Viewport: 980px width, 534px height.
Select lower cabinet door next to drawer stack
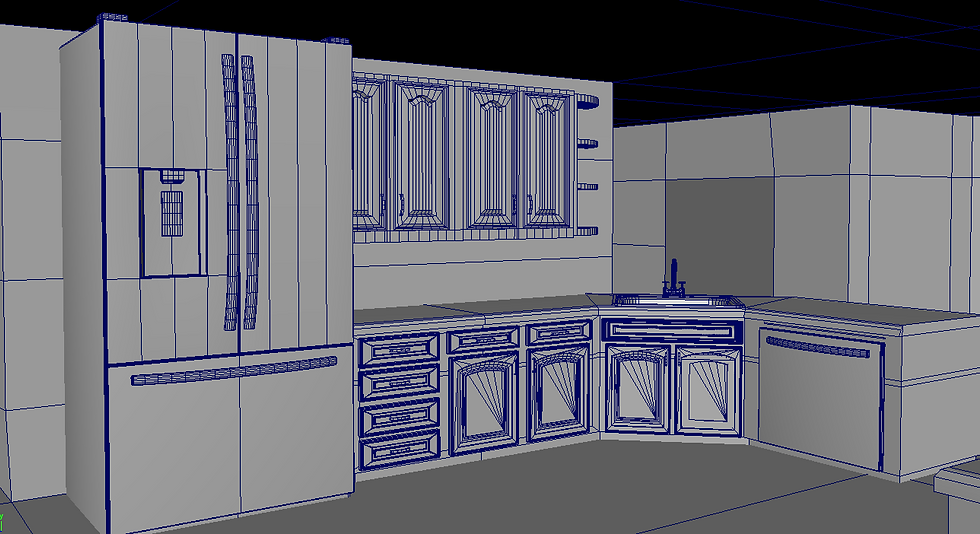point(484,403)
